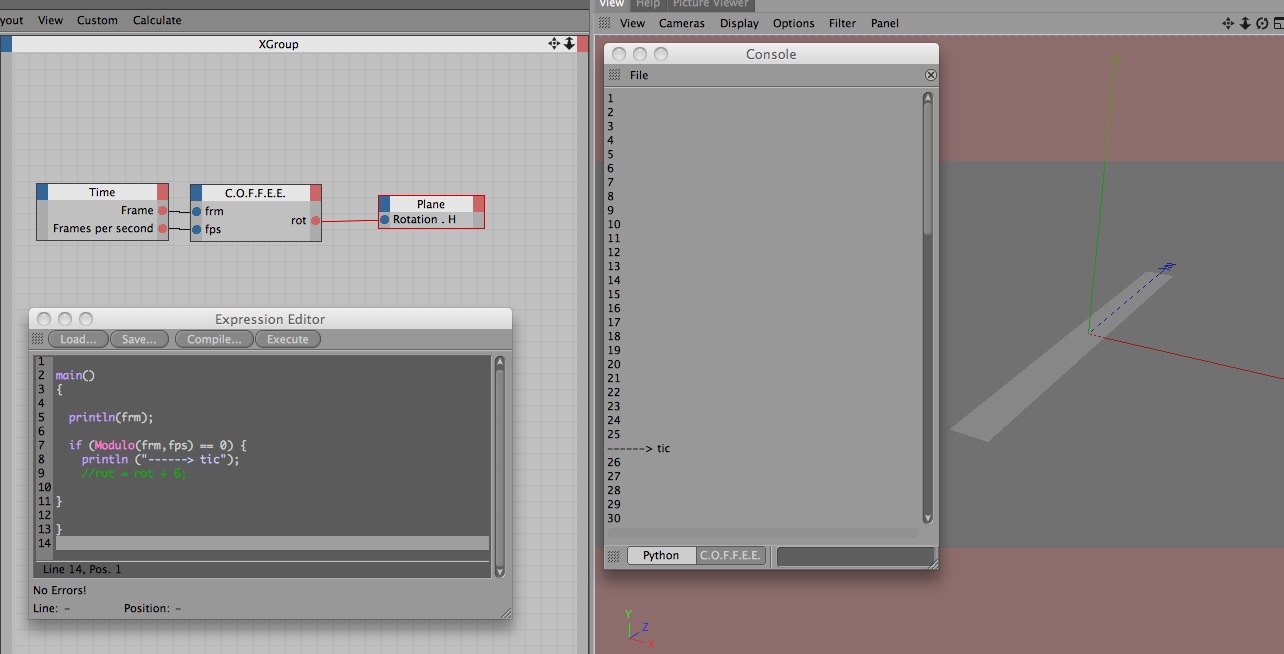Click the highlighted line 14 in editor
This screenshot has width=1284, height=654.
tap(272, 543)
